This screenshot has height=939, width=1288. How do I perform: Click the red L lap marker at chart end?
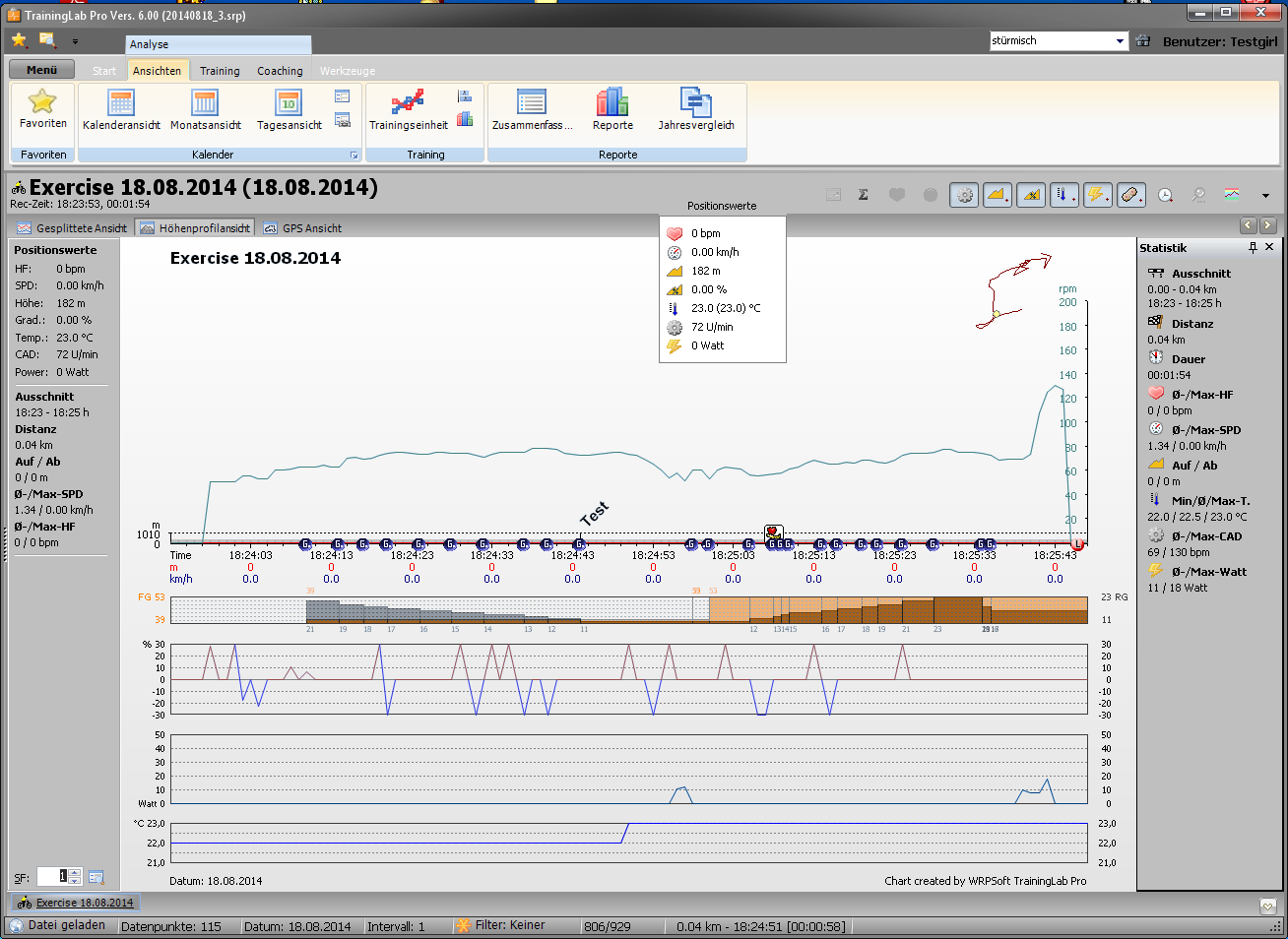1076,544
